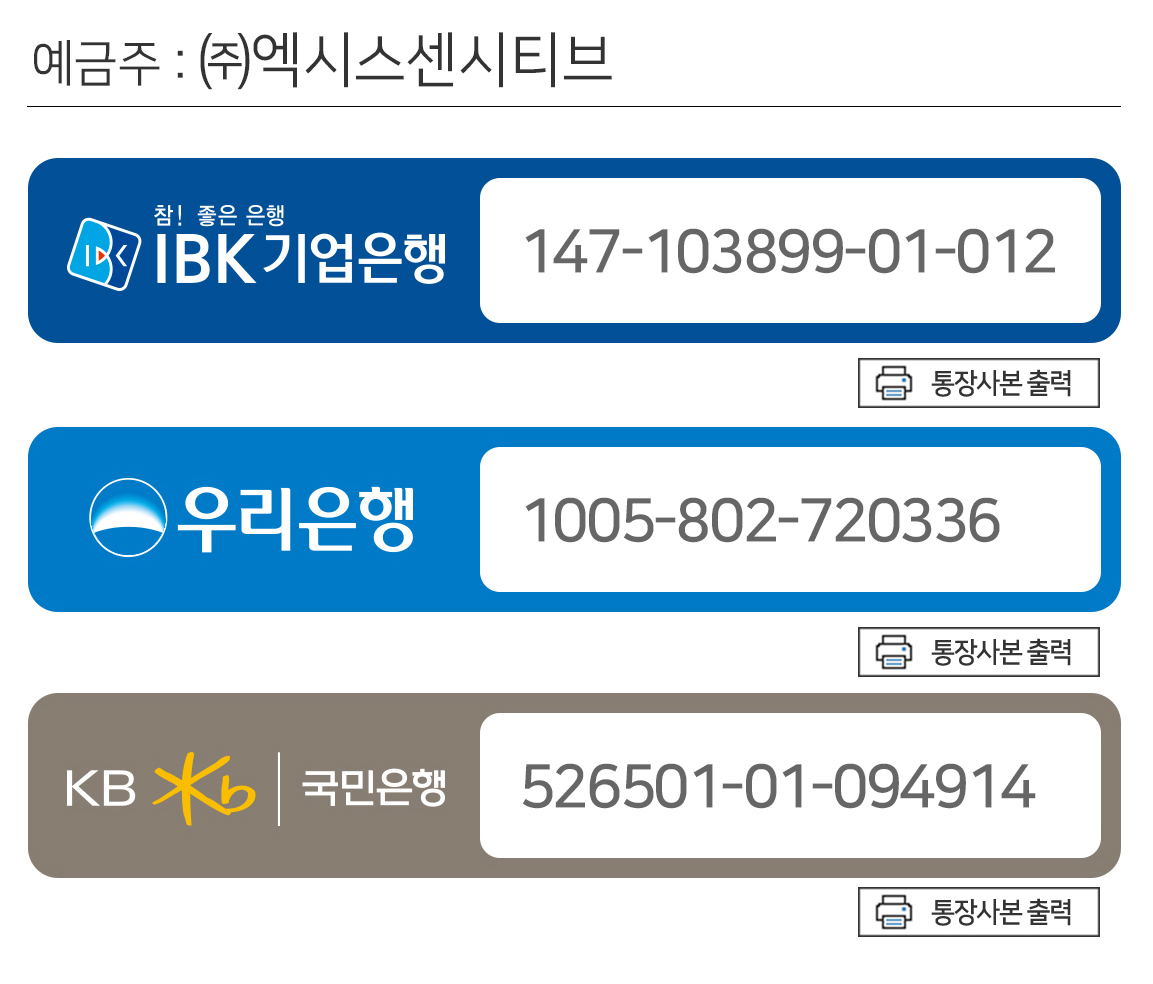Click the 우리은행 bank name text
Screen dimensions: 1153x984
pyautogui.click(x=297, y=519)
